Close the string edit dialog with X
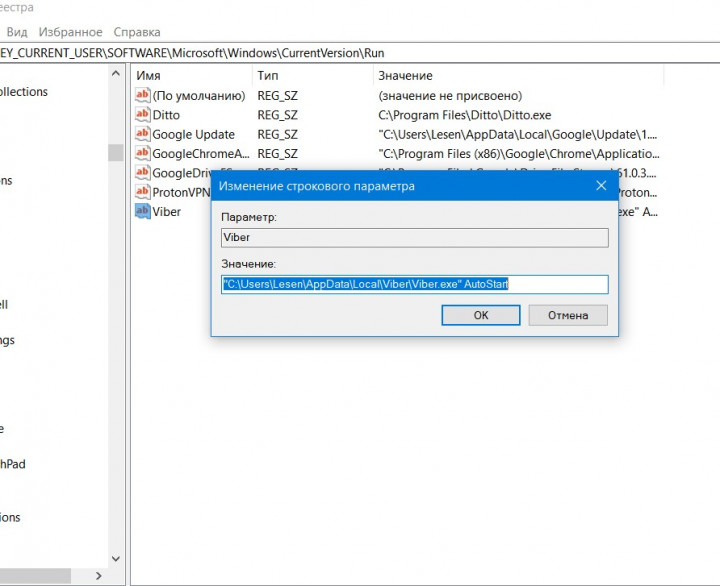This screenshot has width=720, height=586. point(601,186)
